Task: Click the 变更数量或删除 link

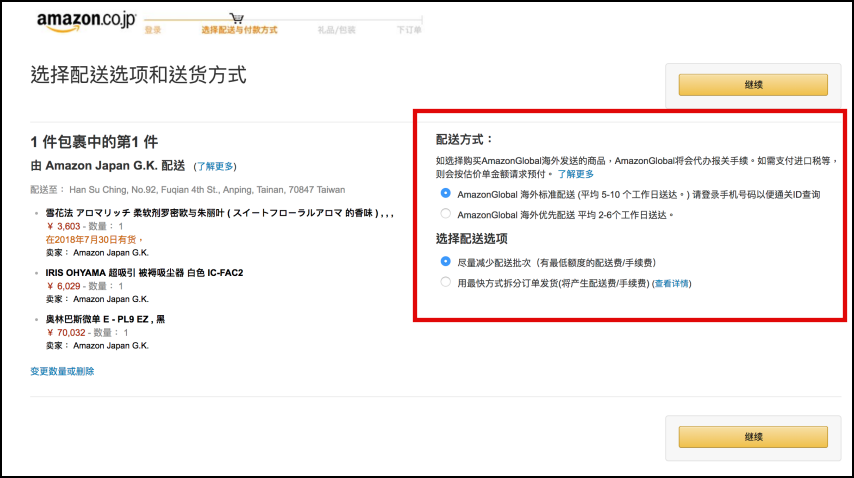Action: (62, 371)
